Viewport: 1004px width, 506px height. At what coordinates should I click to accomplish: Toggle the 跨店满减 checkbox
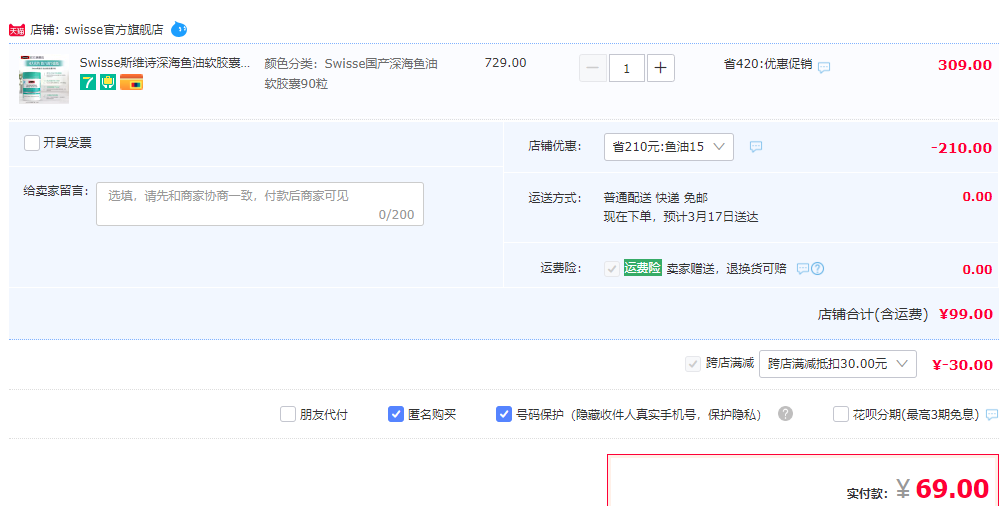693,364
